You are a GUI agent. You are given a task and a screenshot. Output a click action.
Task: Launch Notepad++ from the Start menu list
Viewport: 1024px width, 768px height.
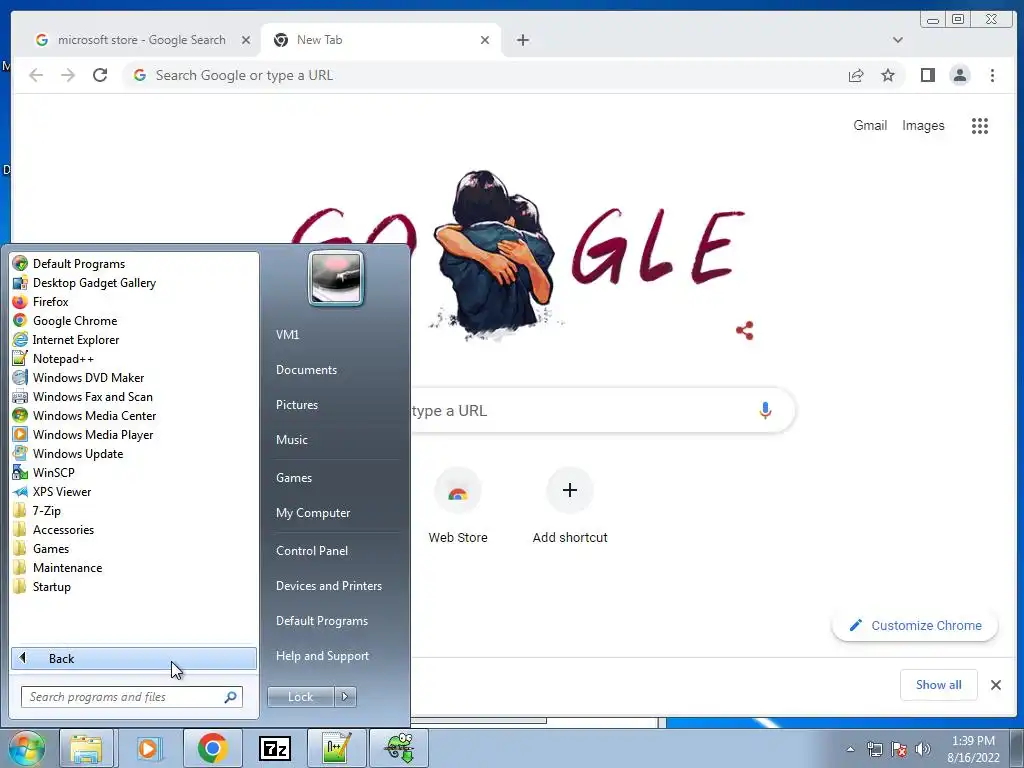coord(54,359)
